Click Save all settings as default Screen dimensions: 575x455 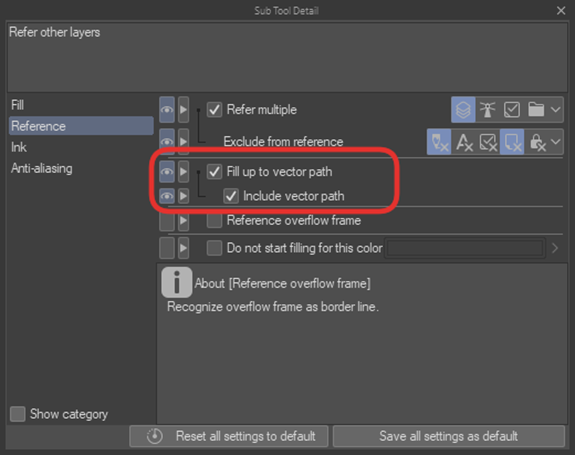[449, 436]
